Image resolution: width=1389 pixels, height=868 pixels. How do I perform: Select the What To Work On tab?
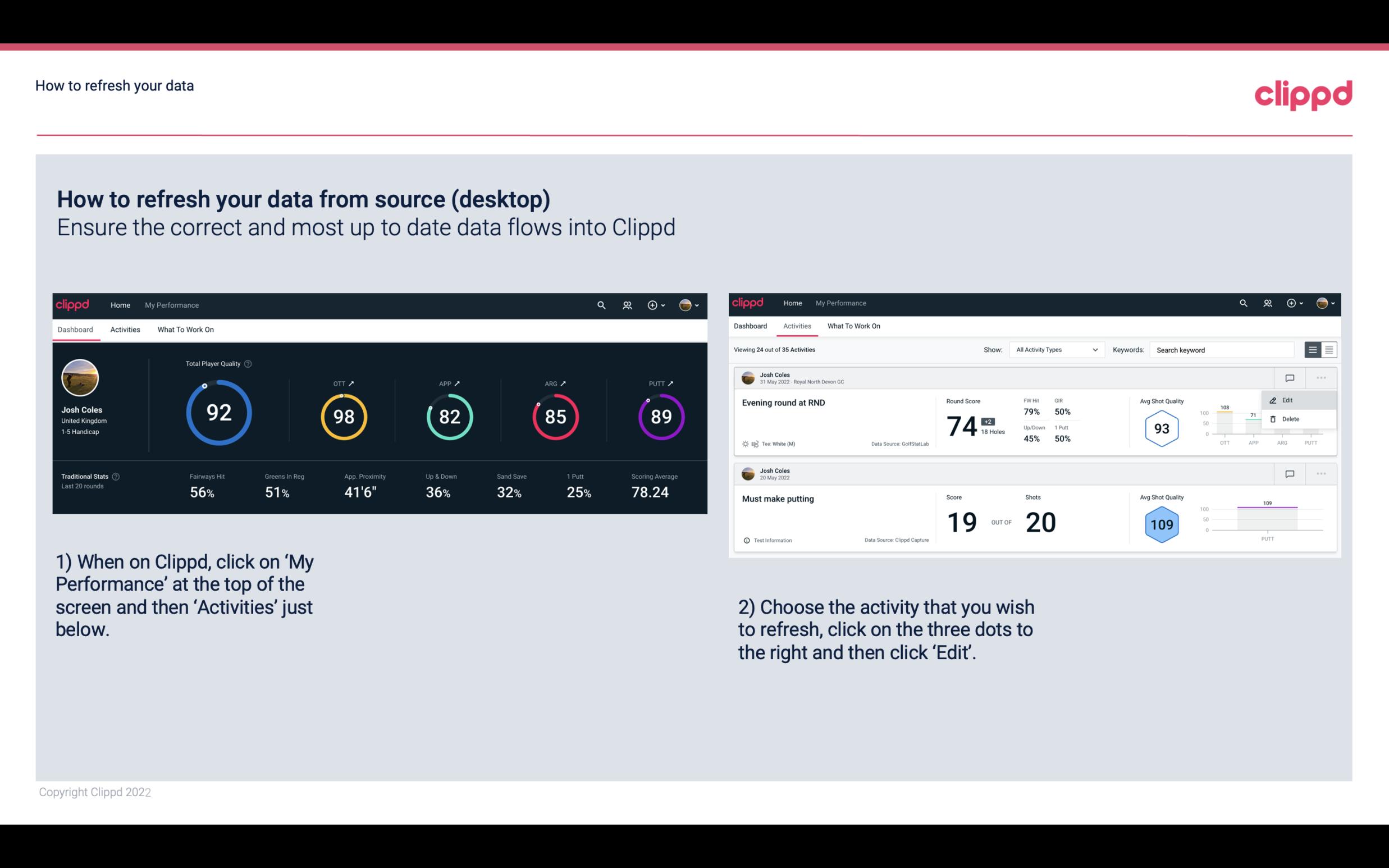185,329
